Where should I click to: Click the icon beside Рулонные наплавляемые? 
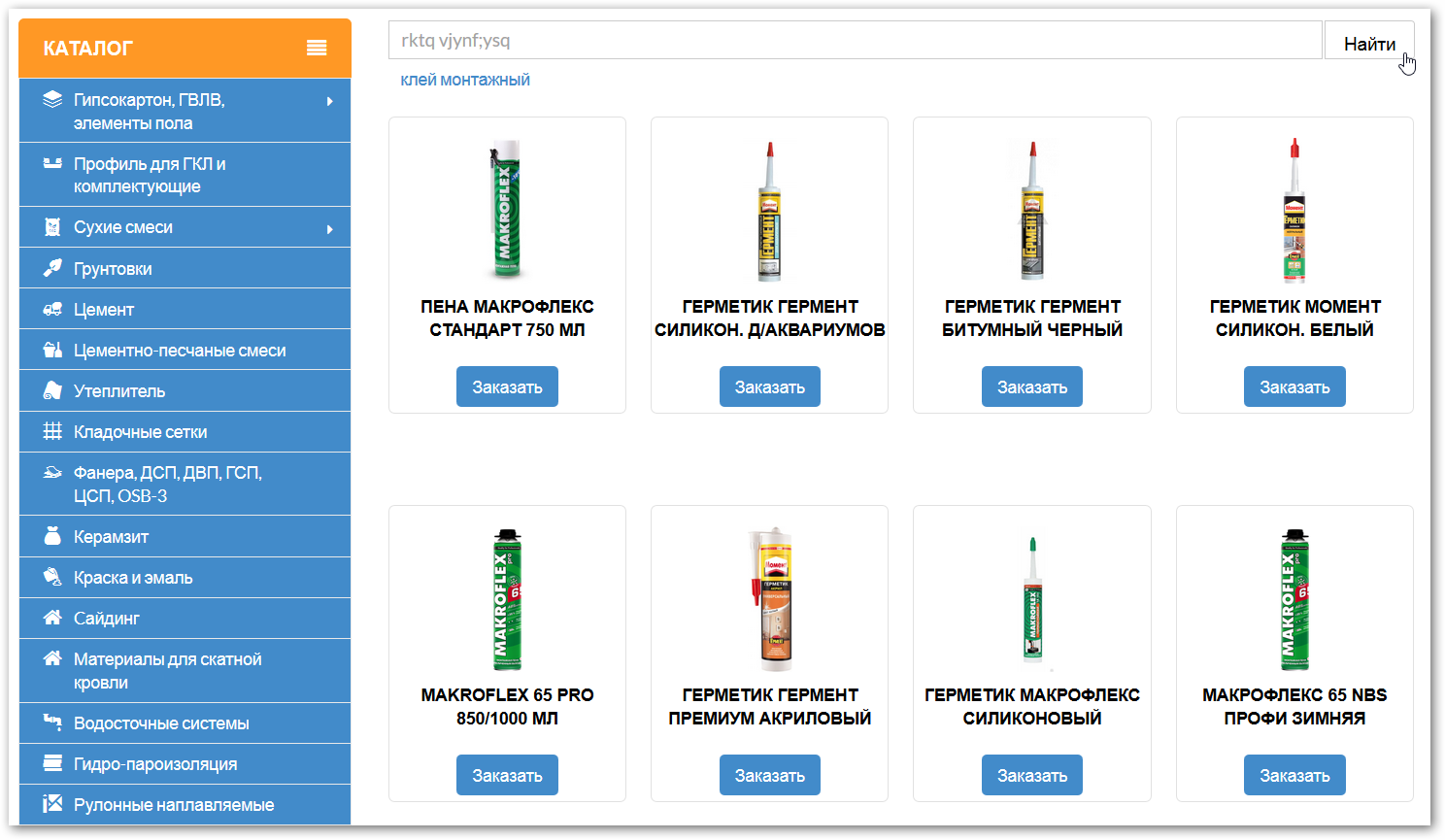52,804
